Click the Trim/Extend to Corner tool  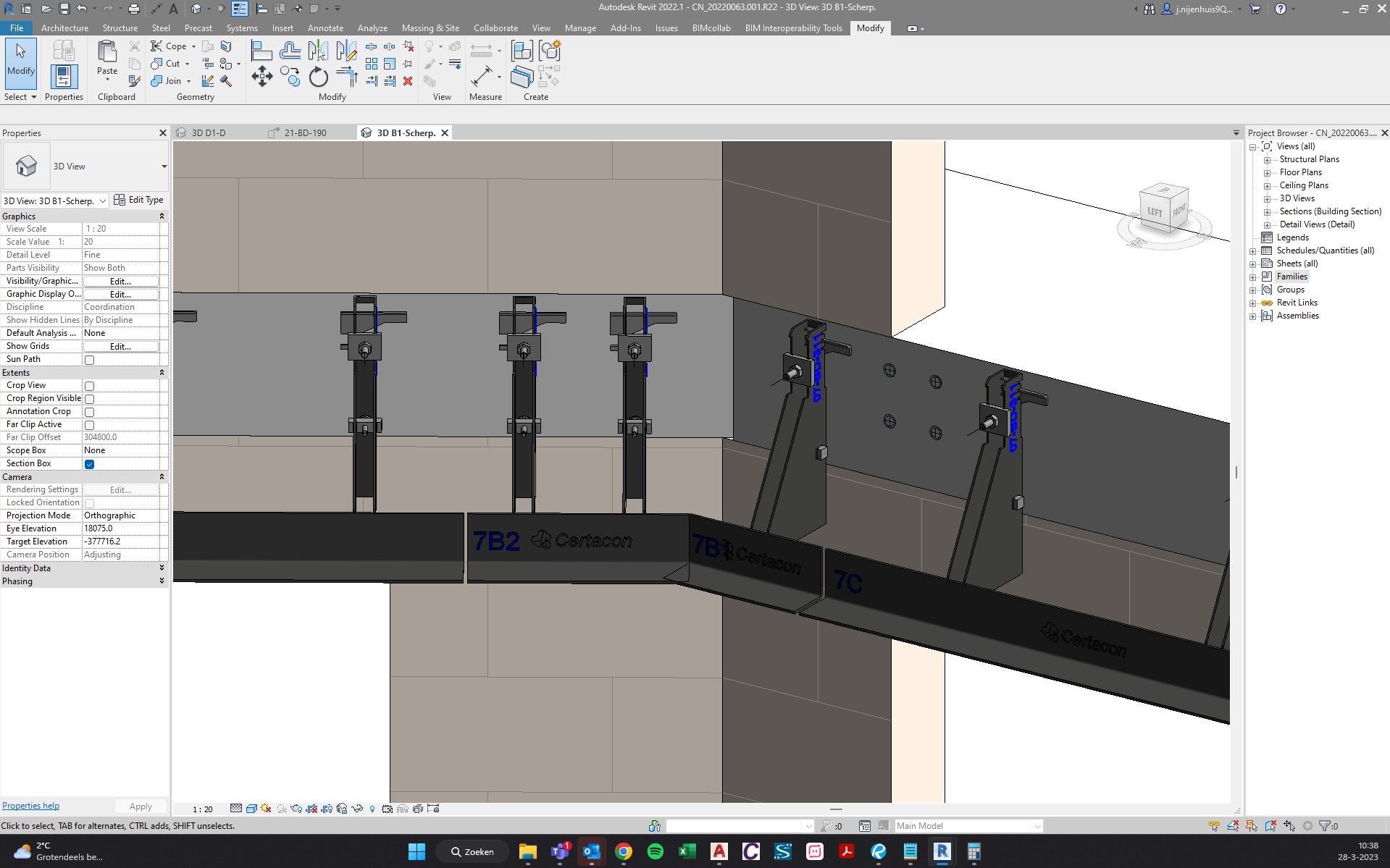347,76
